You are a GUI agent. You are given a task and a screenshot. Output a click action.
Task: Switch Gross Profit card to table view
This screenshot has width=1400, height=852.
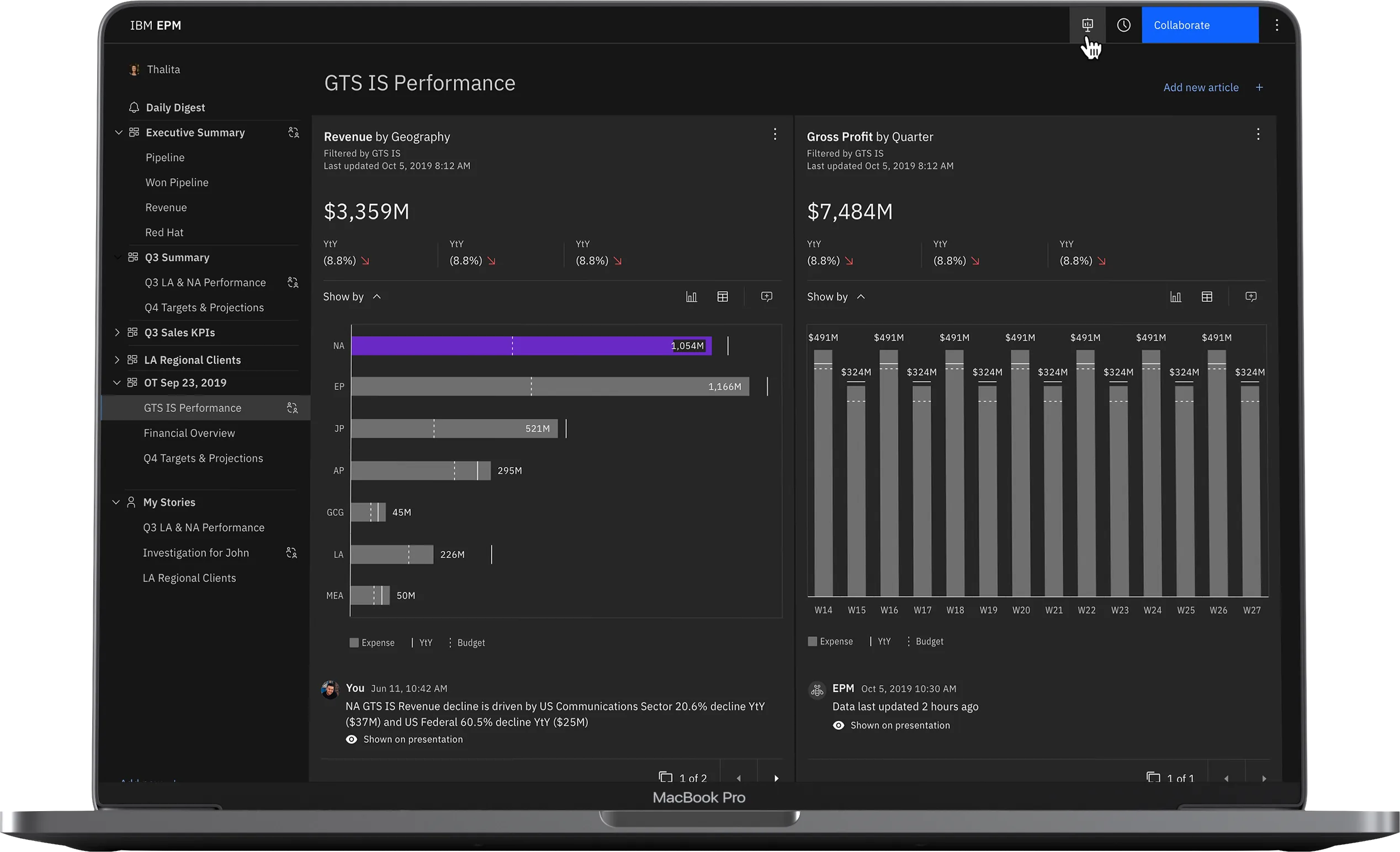[x=1207, y=296]
